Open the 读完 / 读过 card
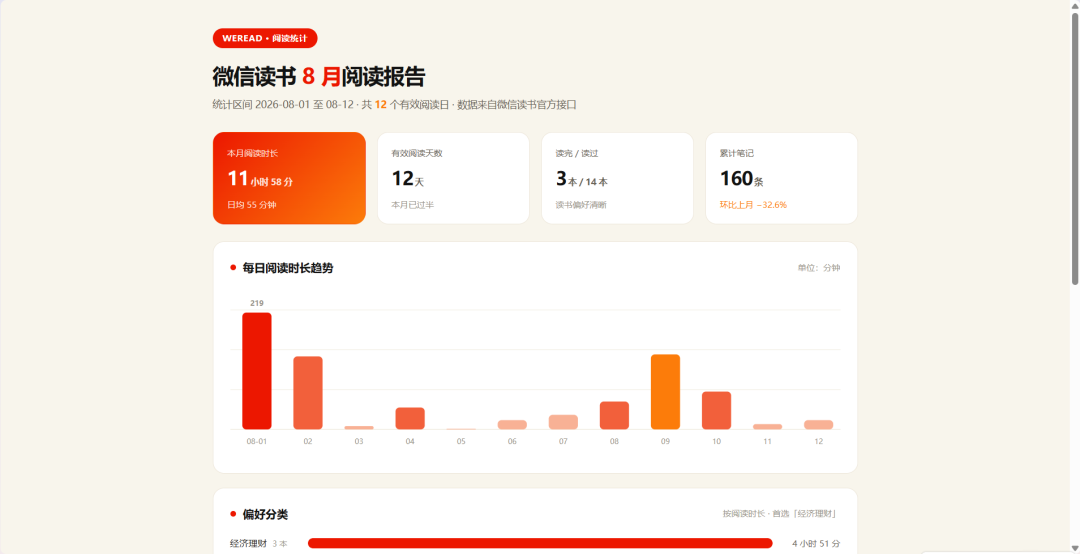 (617, 178)
